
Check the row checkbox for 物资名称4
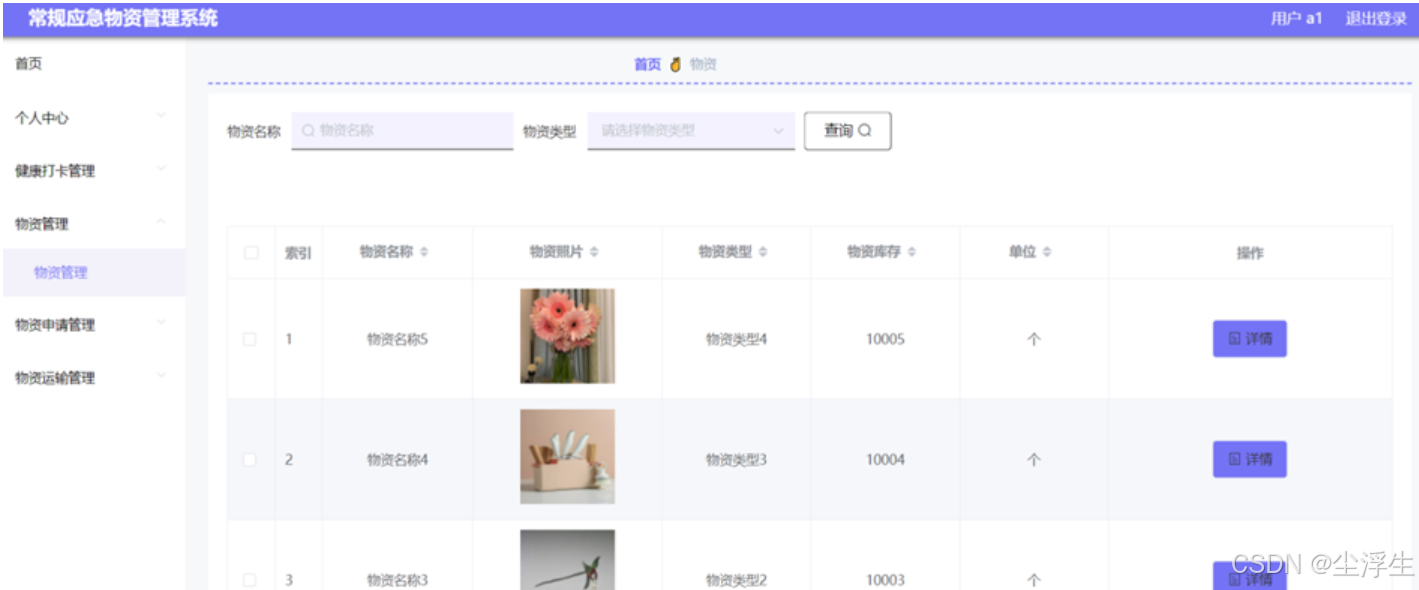(x=250, y=460)
